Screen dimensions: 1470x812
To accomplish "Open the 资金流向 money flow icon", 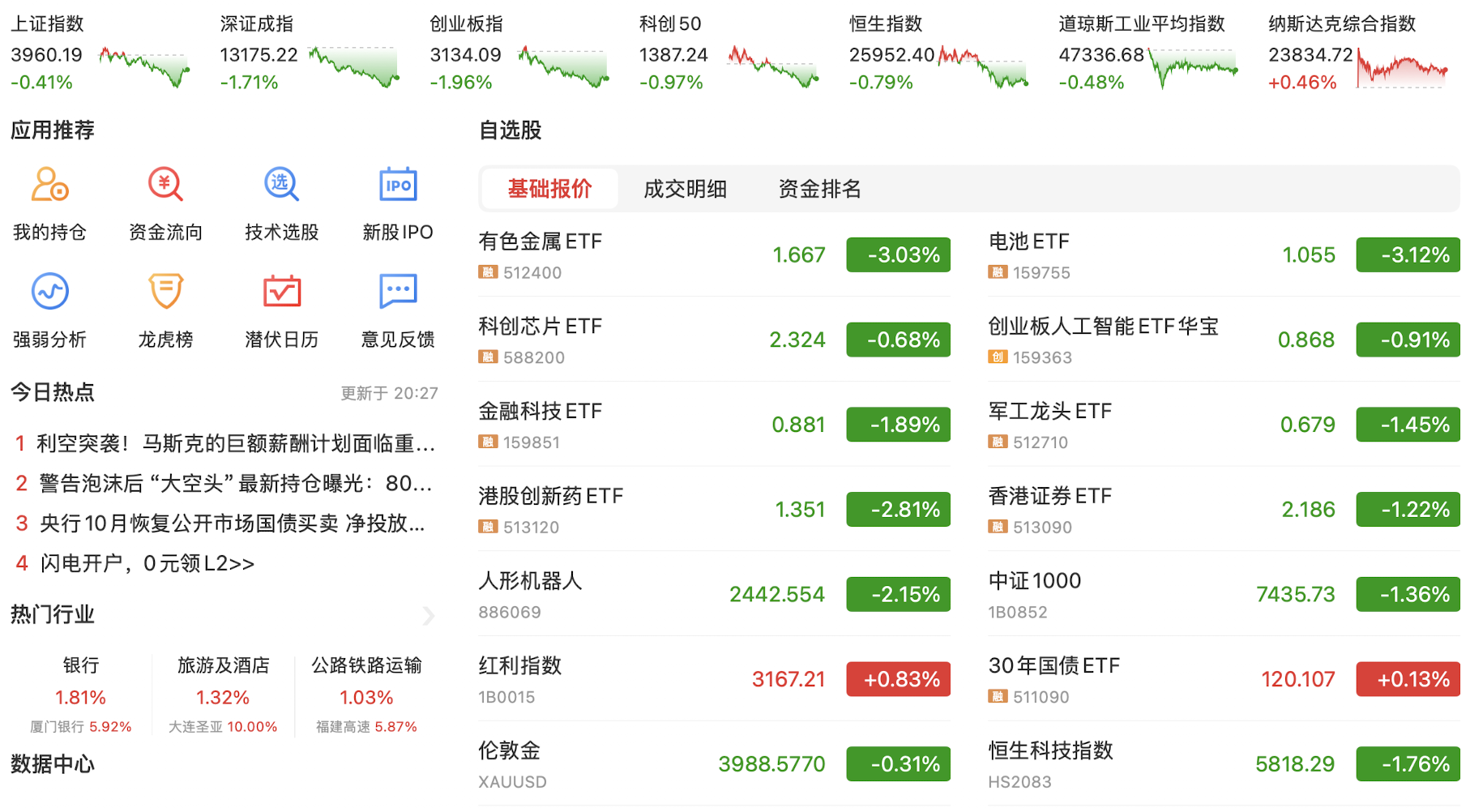I will click(x=165, y=186).
